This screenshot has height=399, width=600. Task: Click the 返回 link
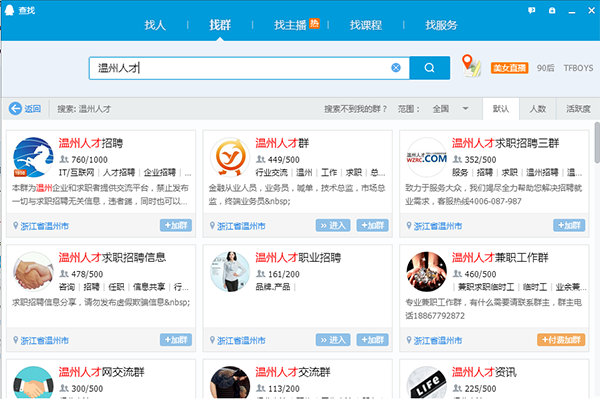pos(33,109)
